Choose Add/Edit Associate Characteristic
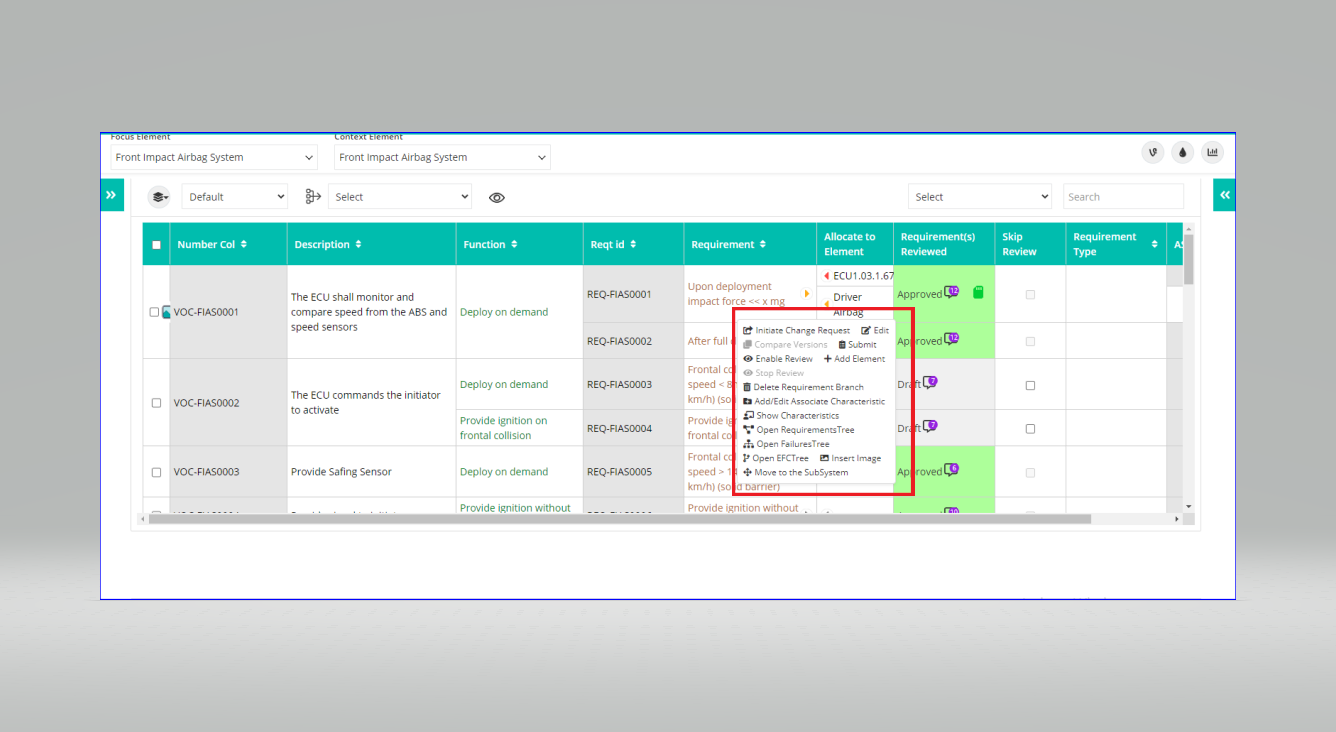1336x732 pixels. point(814,401)
